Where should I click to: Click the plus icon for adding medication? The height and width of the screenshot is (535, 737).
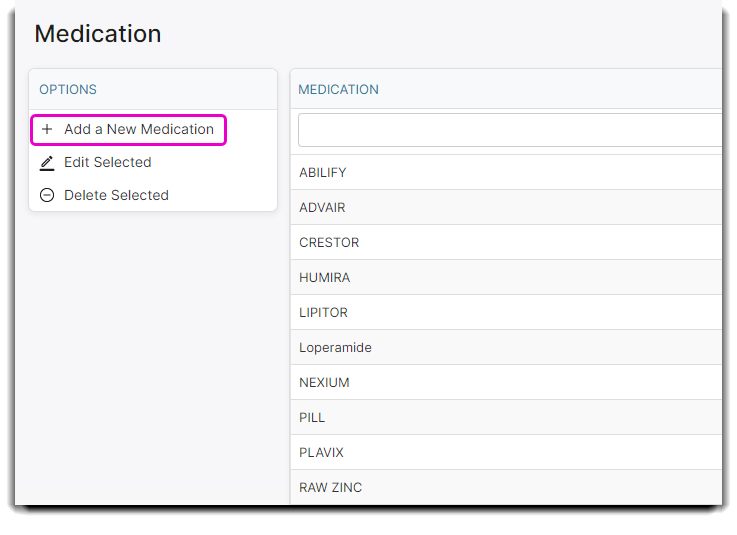47,130
